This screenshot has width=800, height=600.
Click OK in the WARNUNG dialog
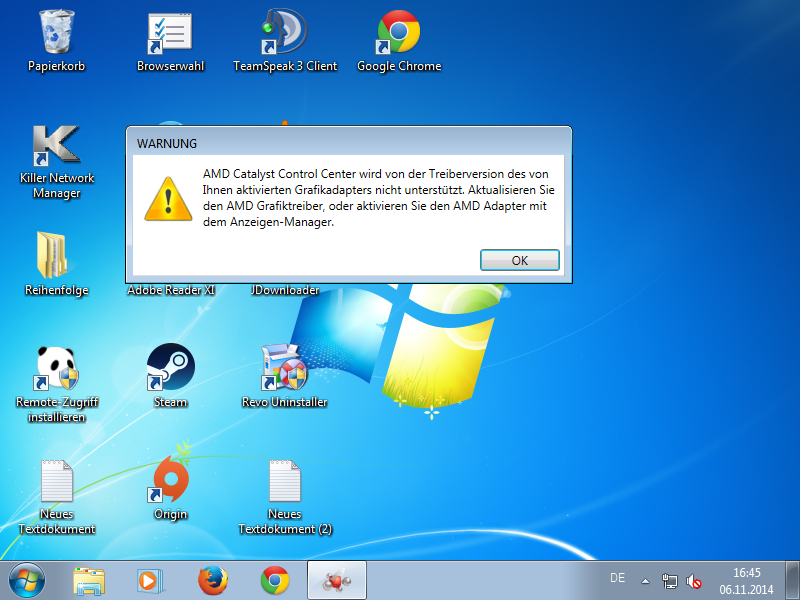click(519, 260)
